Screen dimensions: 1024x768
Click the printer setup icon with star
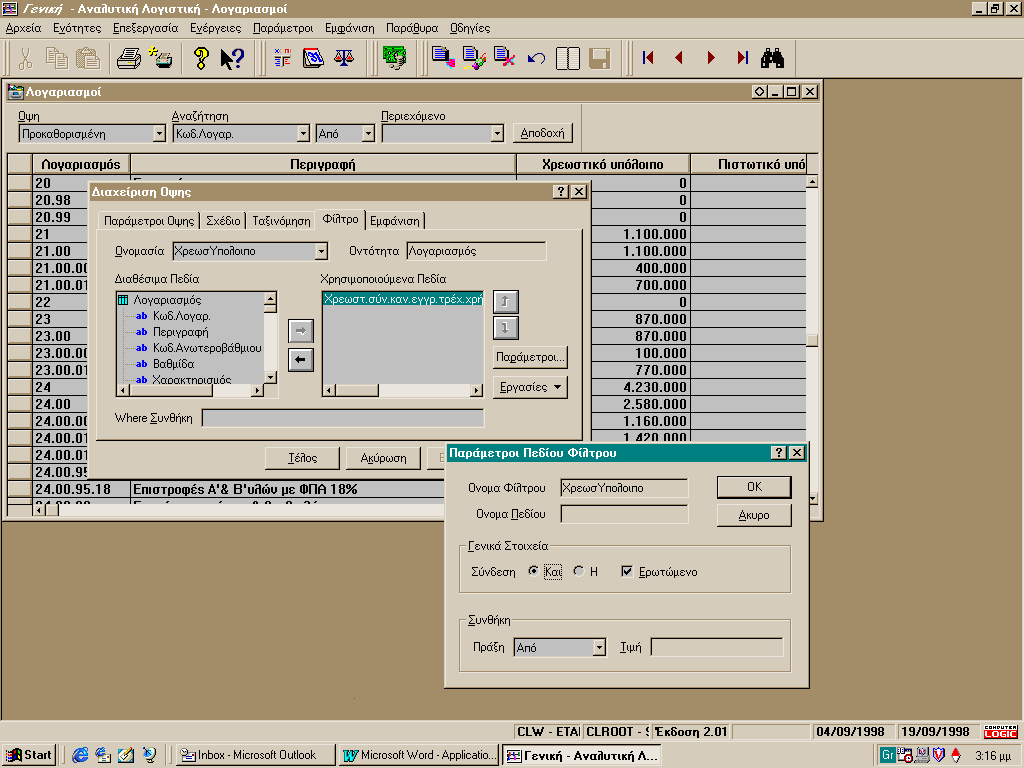pos(161,59)
